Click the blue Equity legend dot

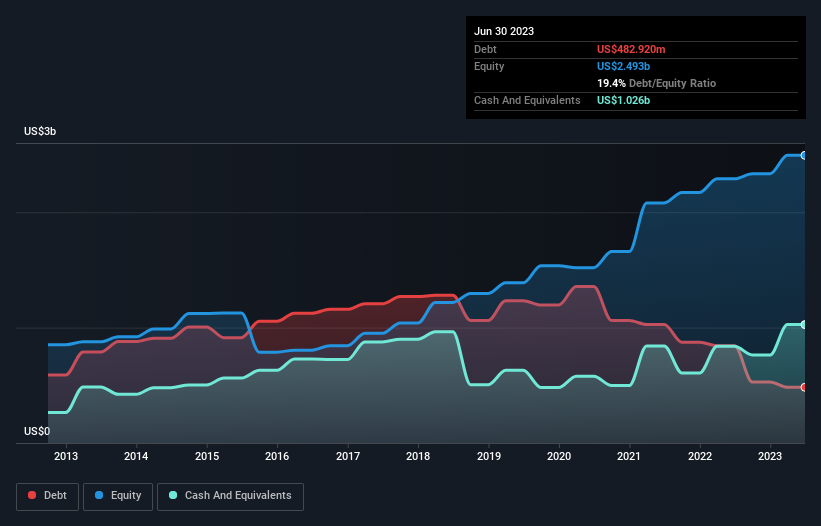(99, 495)
